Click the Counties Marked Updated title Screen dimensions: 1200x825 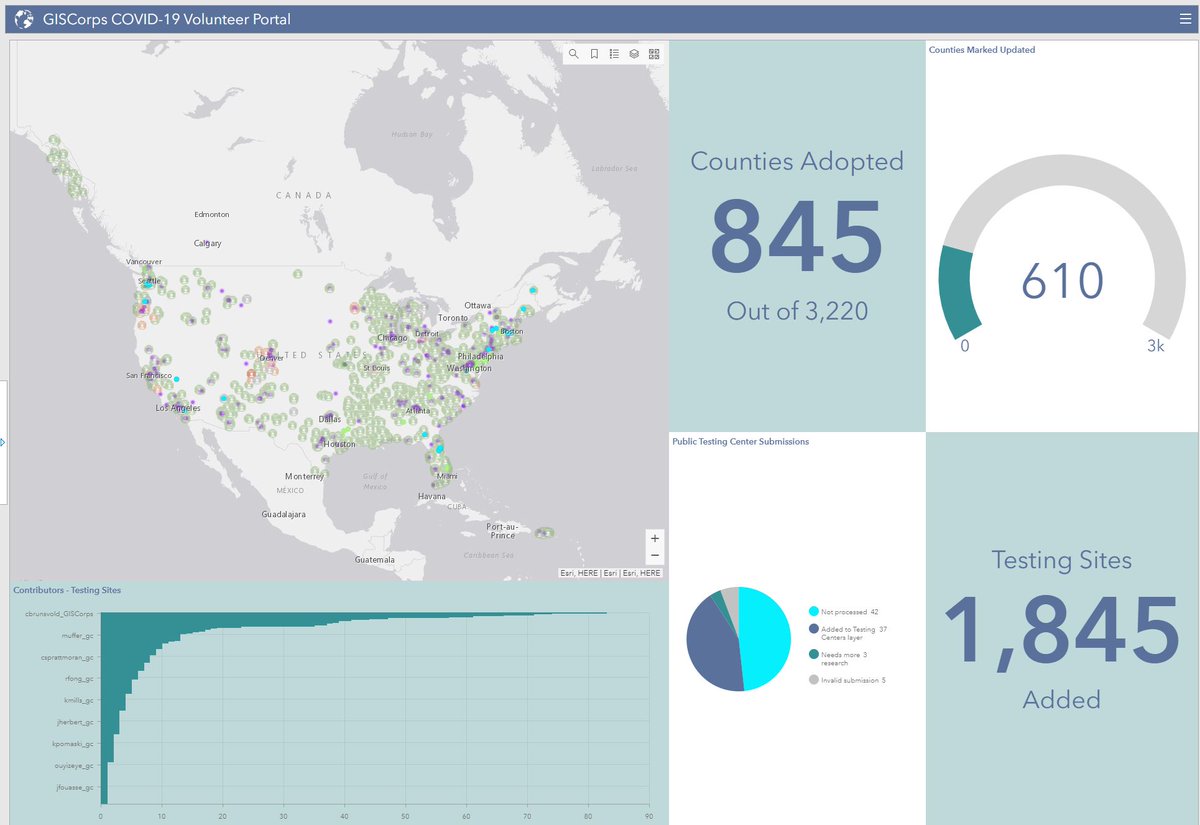coord(982,50)
